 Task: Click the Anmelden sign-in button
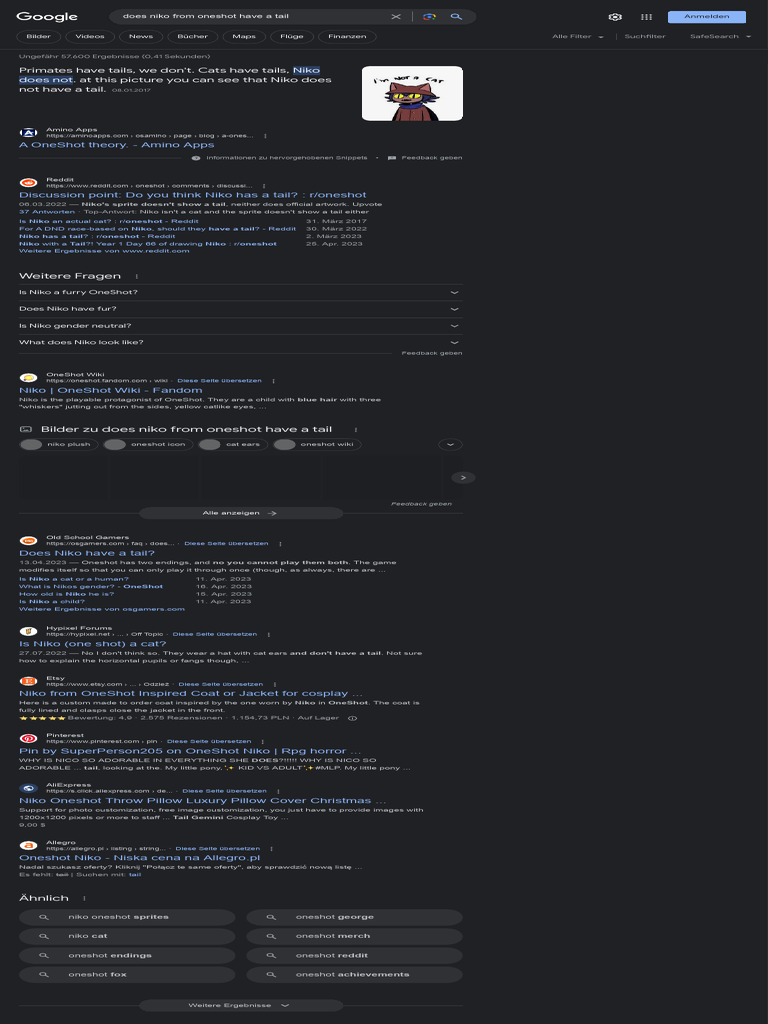coord(707,17)
